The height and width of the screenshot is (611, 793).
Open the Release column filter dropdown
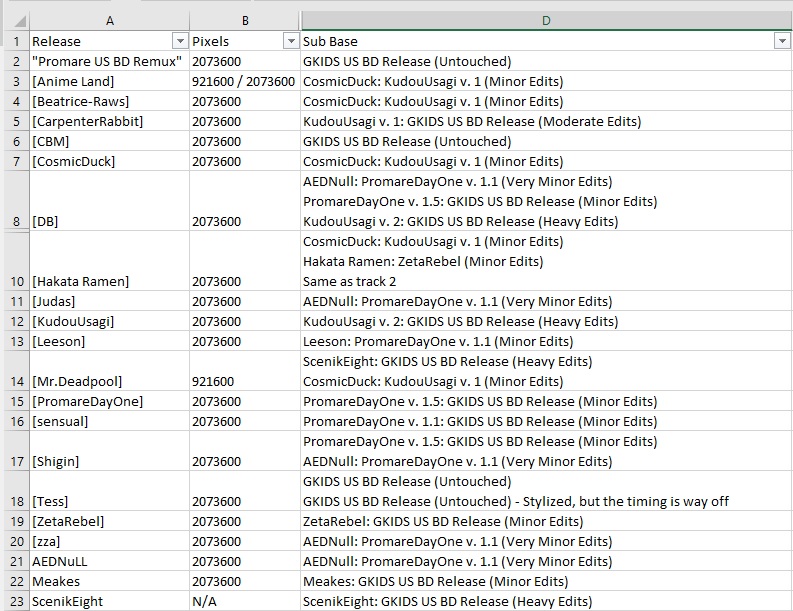[x=180, y=41]
